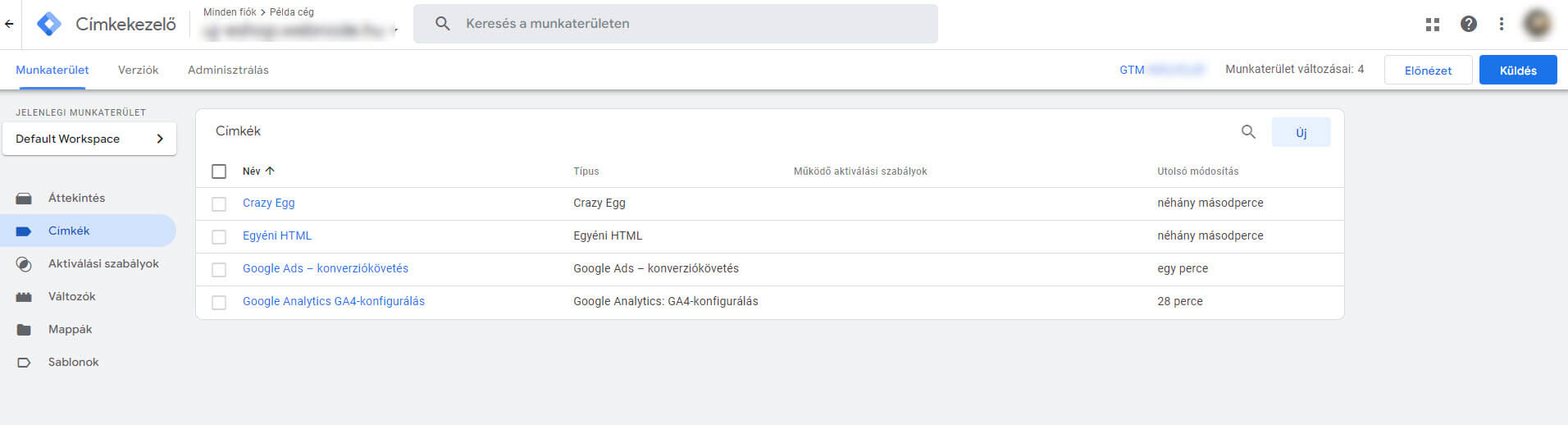
Task: Click Munkaterület változásai: 4 text
Action: pyautogui.click(x=1294, y=69)
